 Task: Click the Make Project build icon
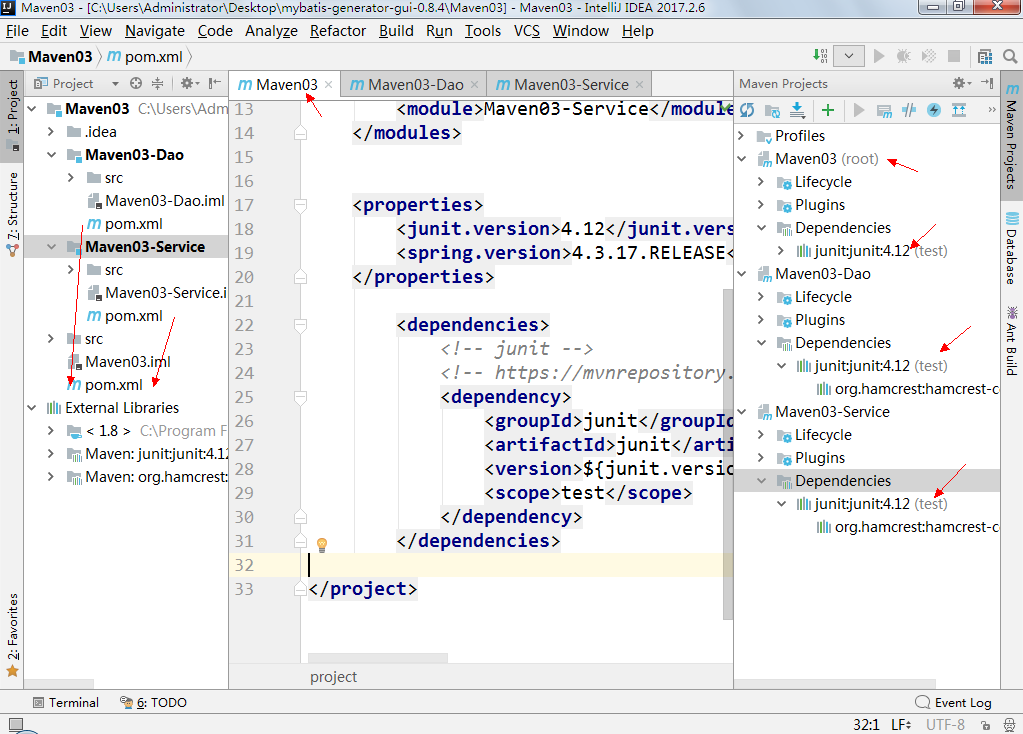pos(820,56)
